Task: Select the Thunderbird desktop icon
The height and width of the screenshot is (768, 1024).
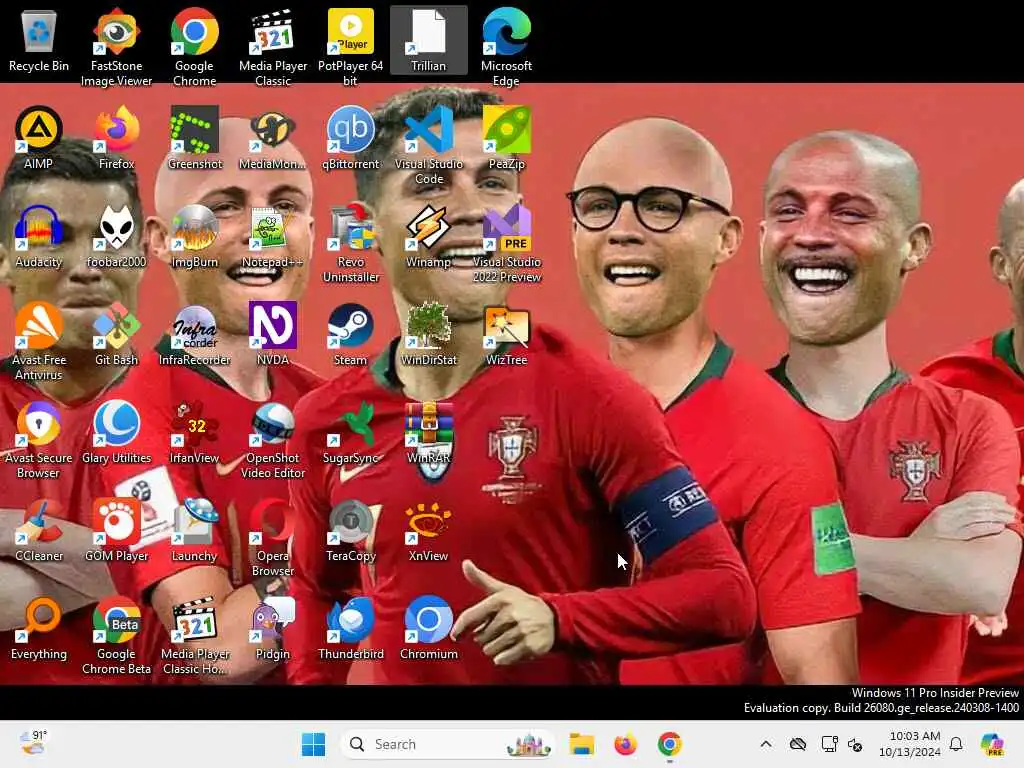Action: (x=351, y=628)
